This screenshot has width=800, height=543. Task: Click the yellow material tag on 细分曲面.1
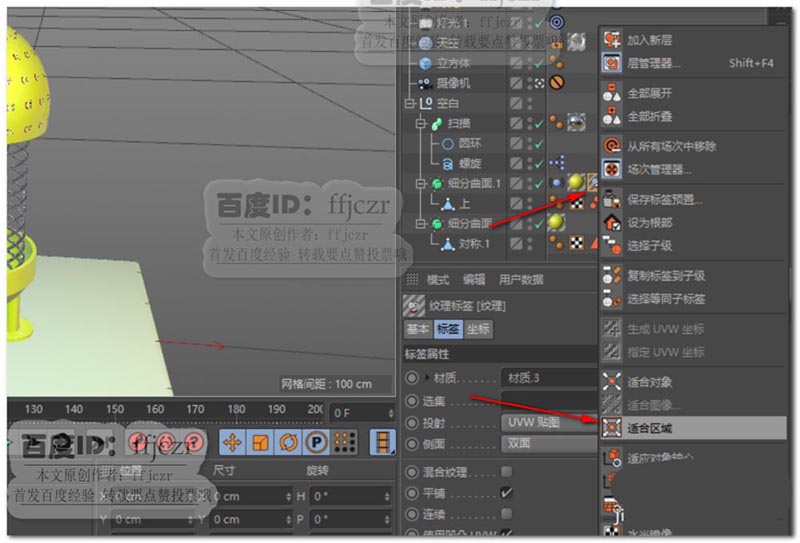[576, 182]
